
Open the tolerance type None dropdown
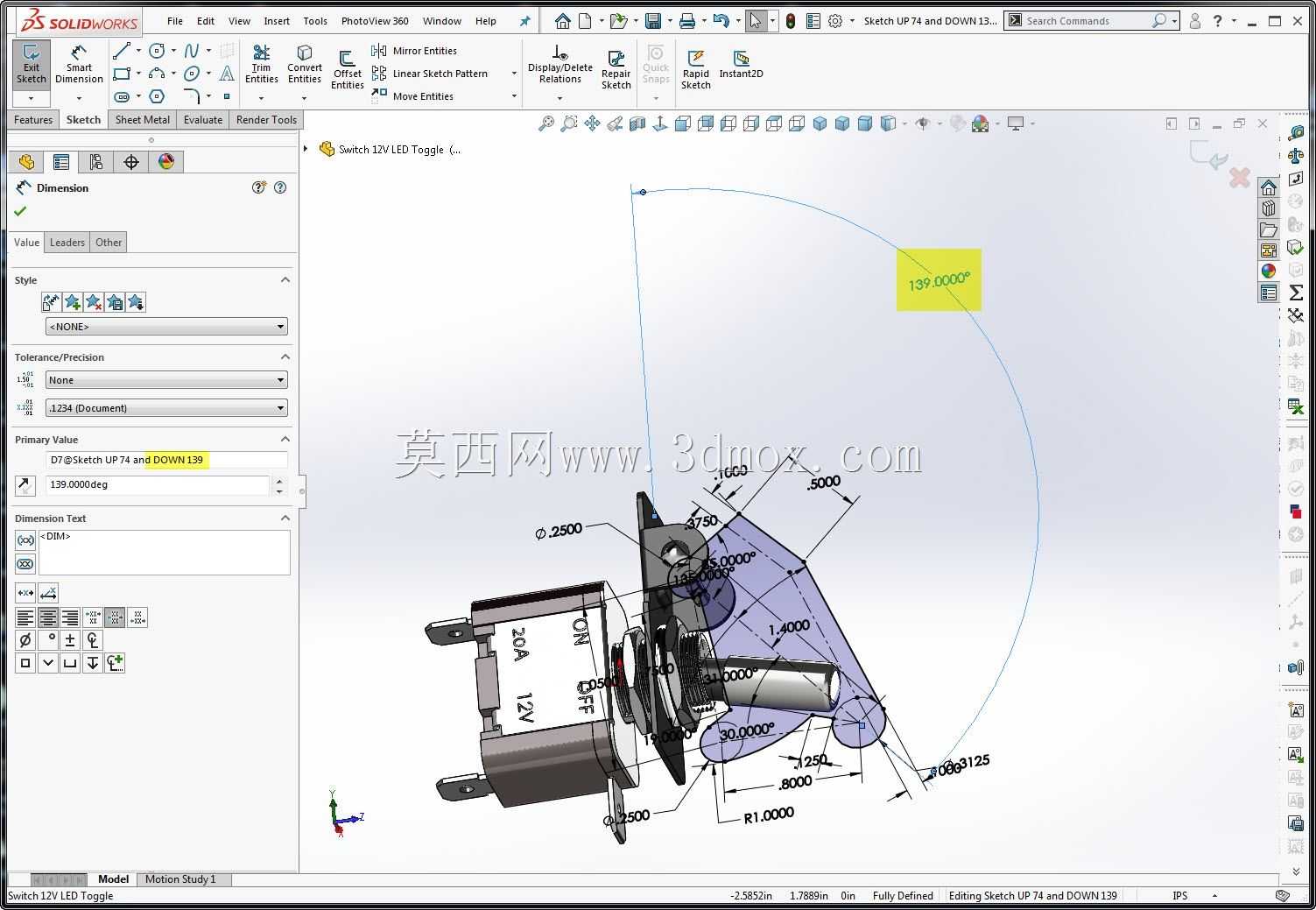pyautogui.click(x=166, y=380)
